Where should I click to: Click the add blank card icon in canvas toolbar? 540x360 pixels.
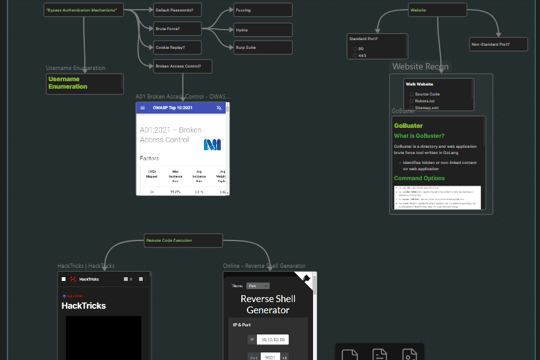350,355
